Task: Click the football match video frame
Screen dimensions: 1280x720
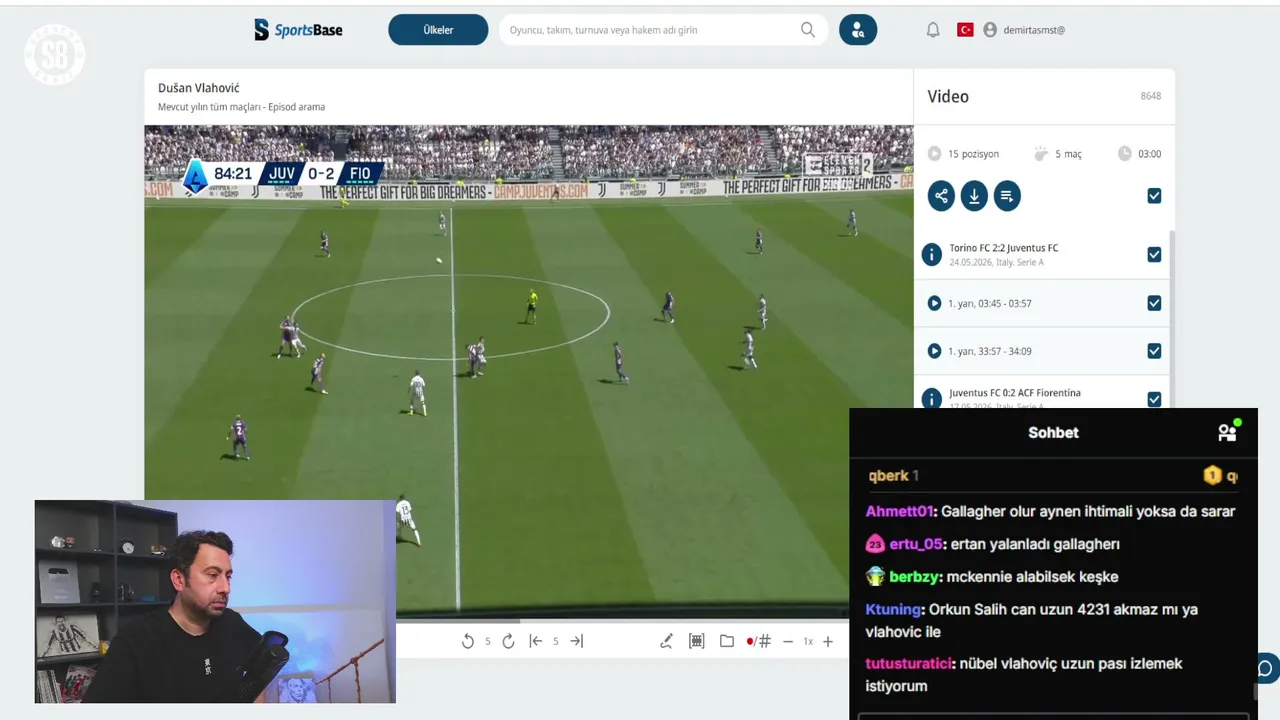Action: pyautogui.click(x=528, y=372)
